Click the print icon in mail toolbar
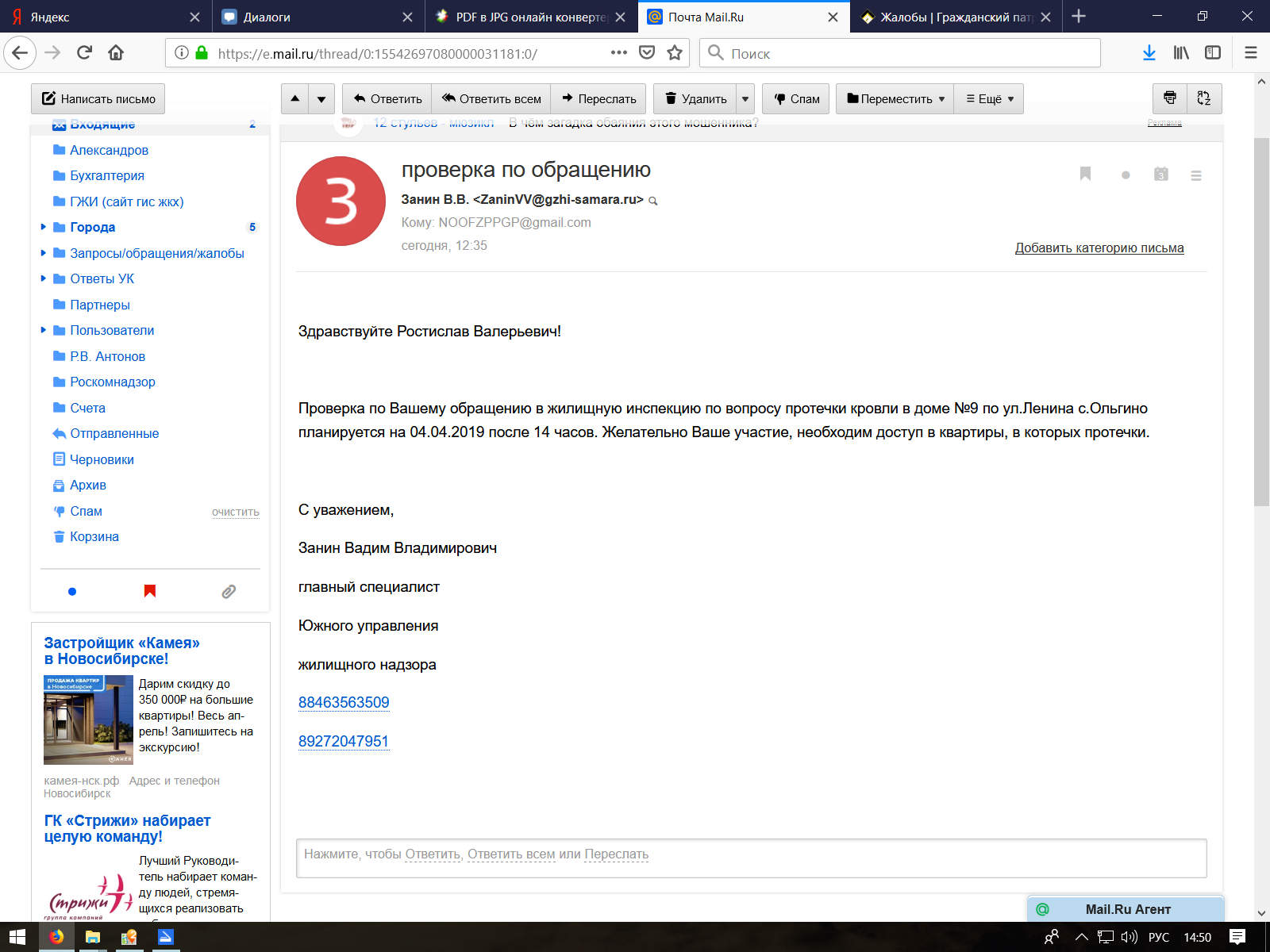Screen dimensions: 1270x952 [1169, 98]
